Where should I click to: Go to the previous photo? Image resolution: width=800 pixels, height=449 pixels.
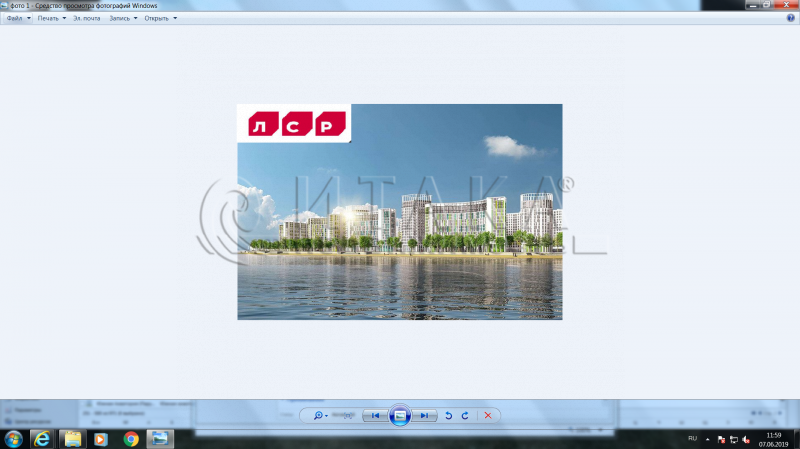[375, 415]
